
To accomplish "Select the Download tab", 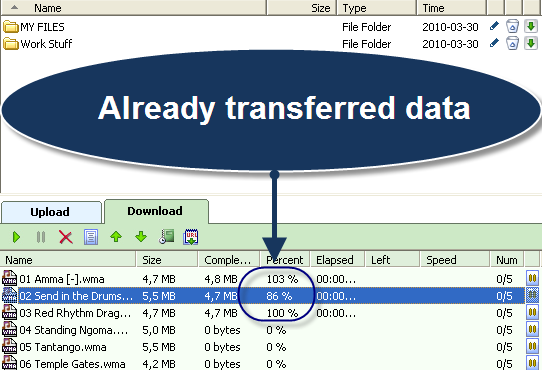I will pos(156,211).
